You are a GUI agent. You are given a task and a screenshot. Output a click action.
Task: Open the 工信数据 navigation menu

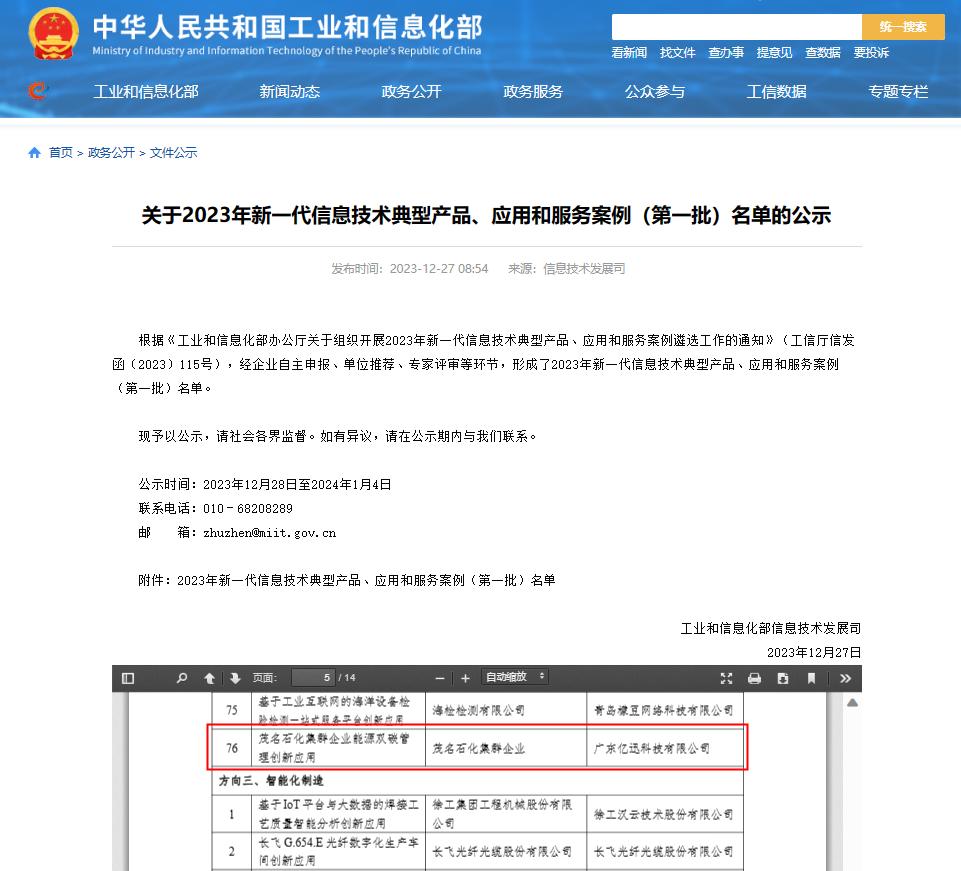tap(776, 92)
